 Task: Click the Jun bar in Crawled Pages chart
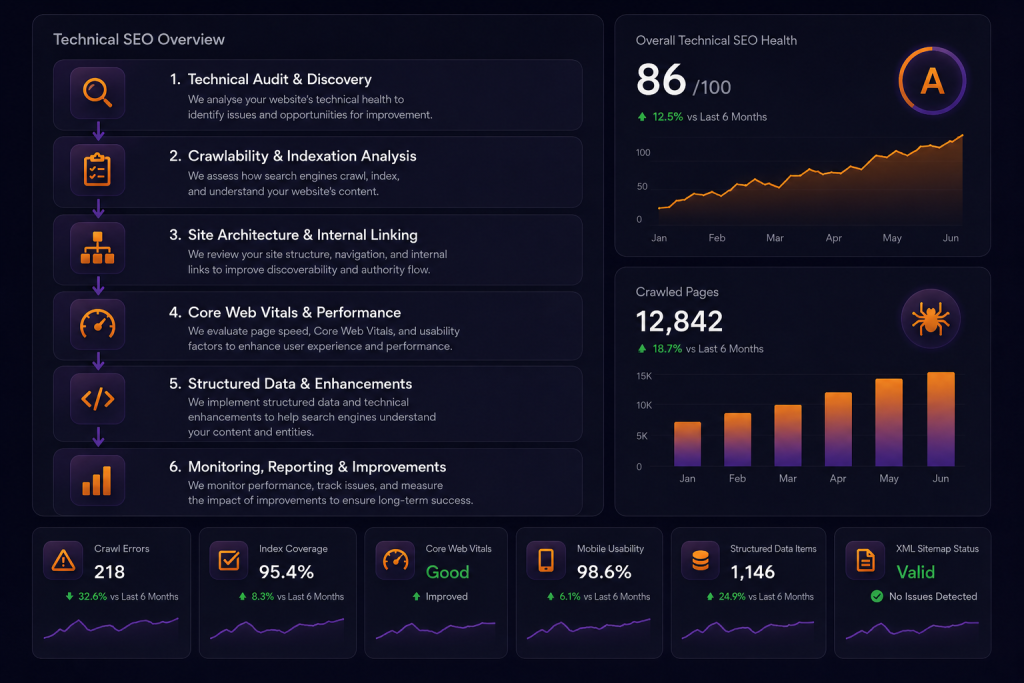[940, 419]
